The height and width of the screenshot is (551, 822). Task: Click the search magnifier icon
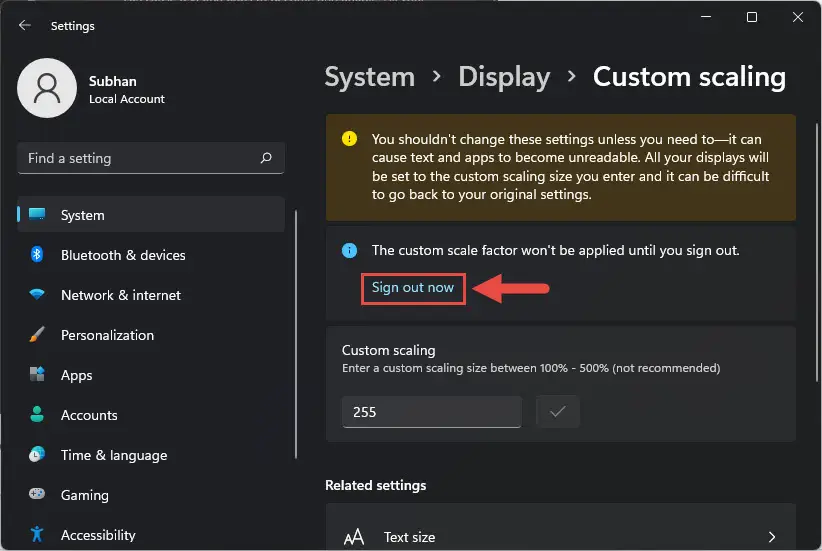tap(266, 158)
